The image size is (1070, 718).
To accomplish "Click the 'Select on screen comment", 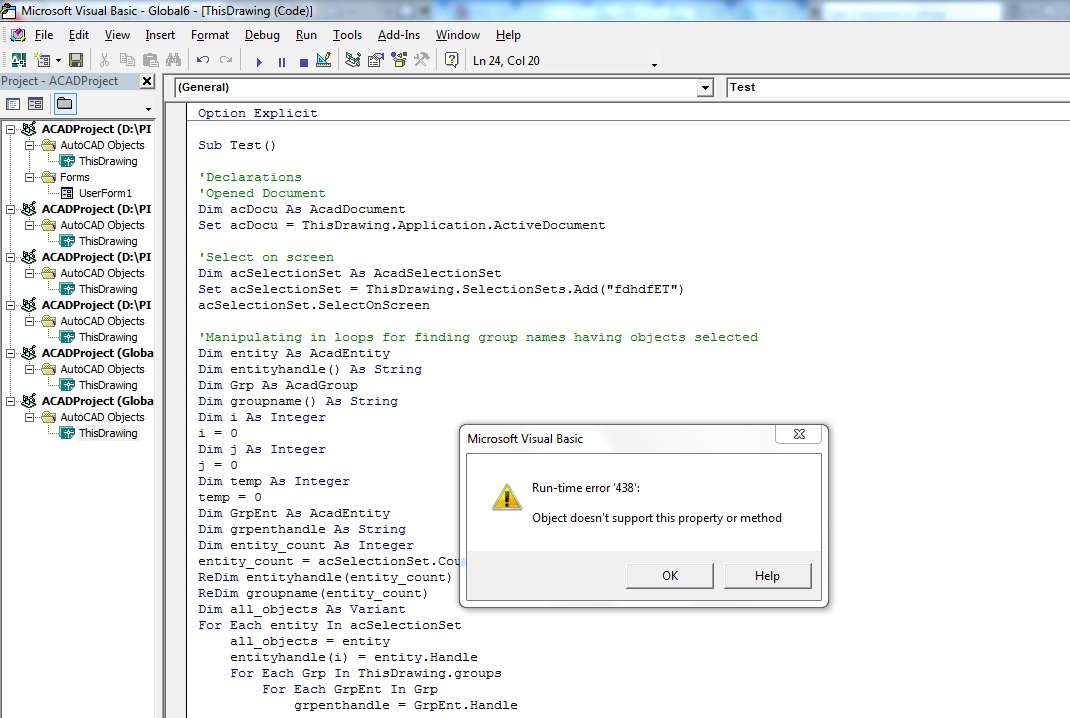I will (266, 257).
